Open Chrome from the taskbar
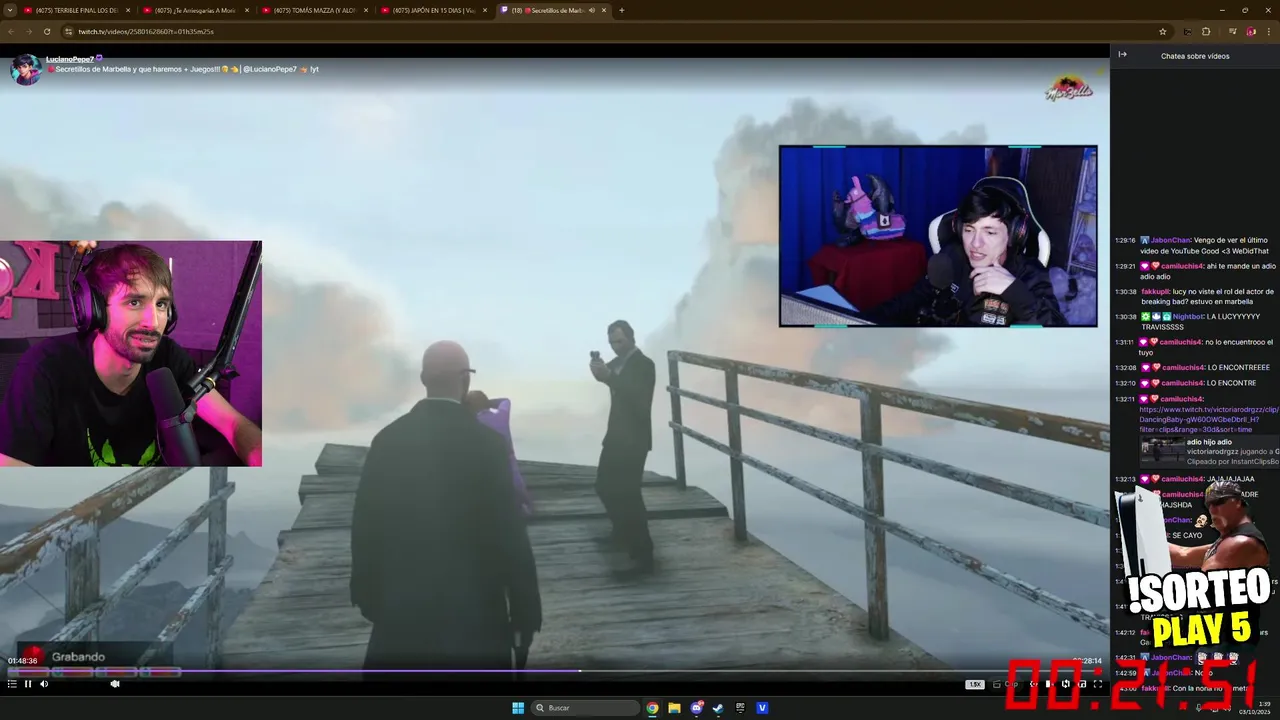This screenshot has height=720, width=1280. pyautogui.click(x=652, y=708)
